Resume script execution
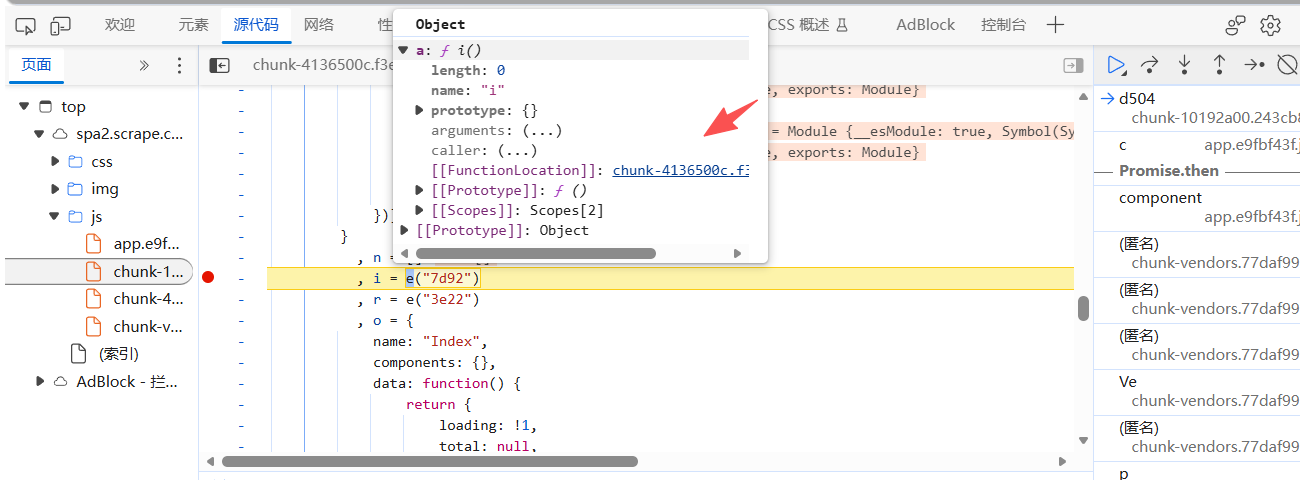 [x=1116, y=65]
